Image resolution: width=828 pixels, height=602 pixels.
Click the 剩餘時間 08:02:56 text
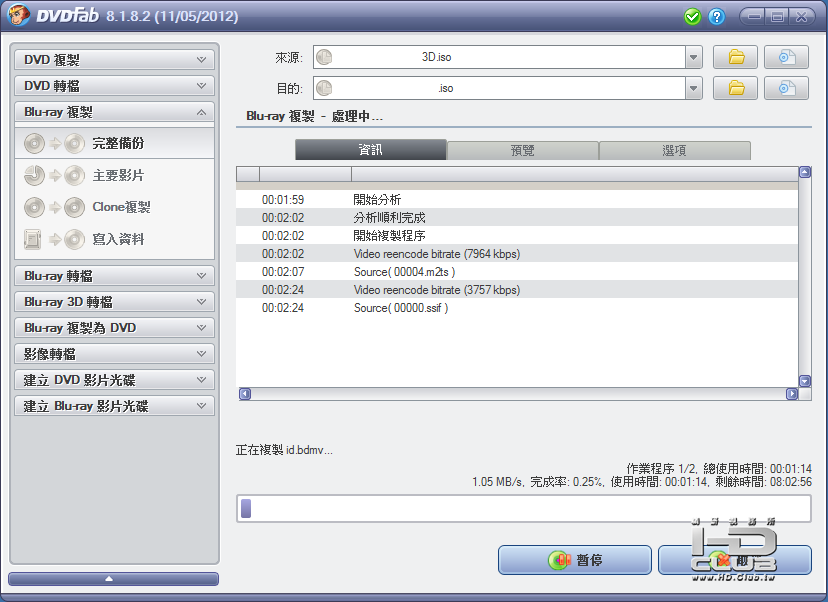point(764,482)
